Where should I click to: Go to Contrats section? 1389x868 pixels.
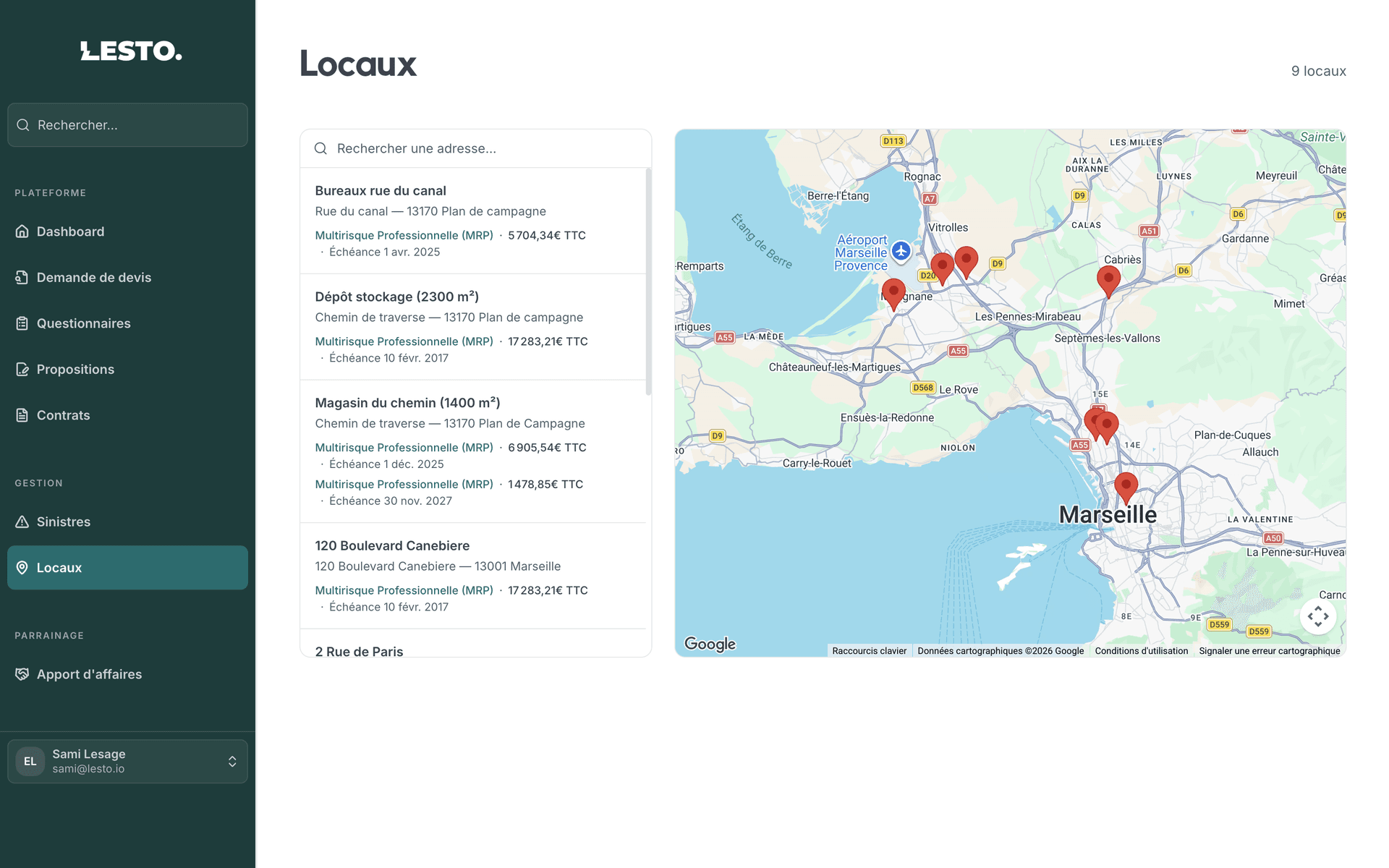click(x=127, y=415)
